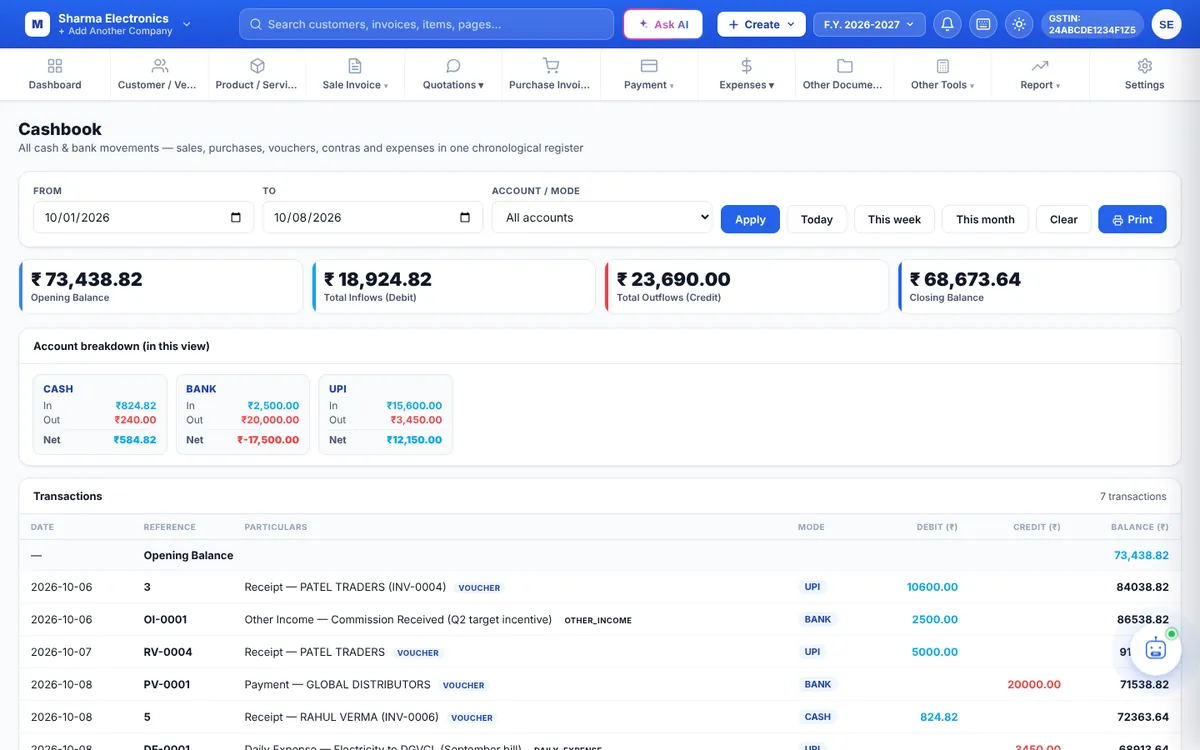Open Other Documents folder section
The height and width of the screenshot is (750, 1200).
point(844,74)
